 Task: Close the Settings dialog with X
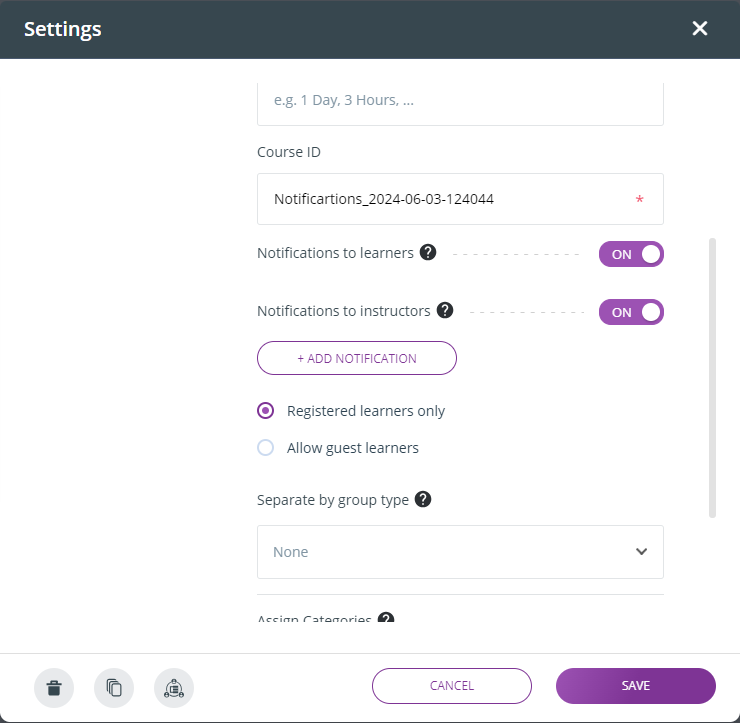[699, 28]
